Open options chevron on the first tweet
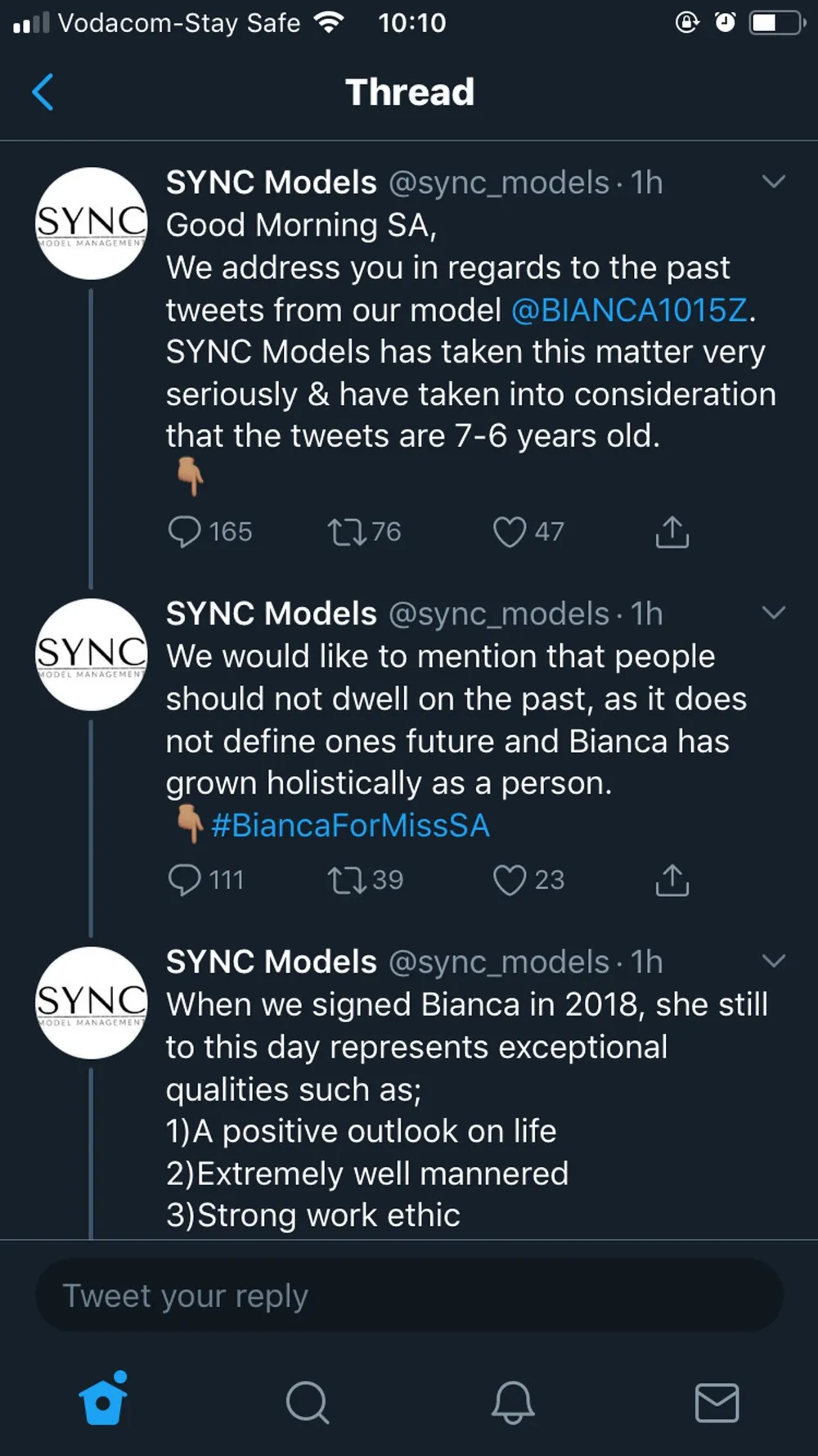 pos(774,182)
